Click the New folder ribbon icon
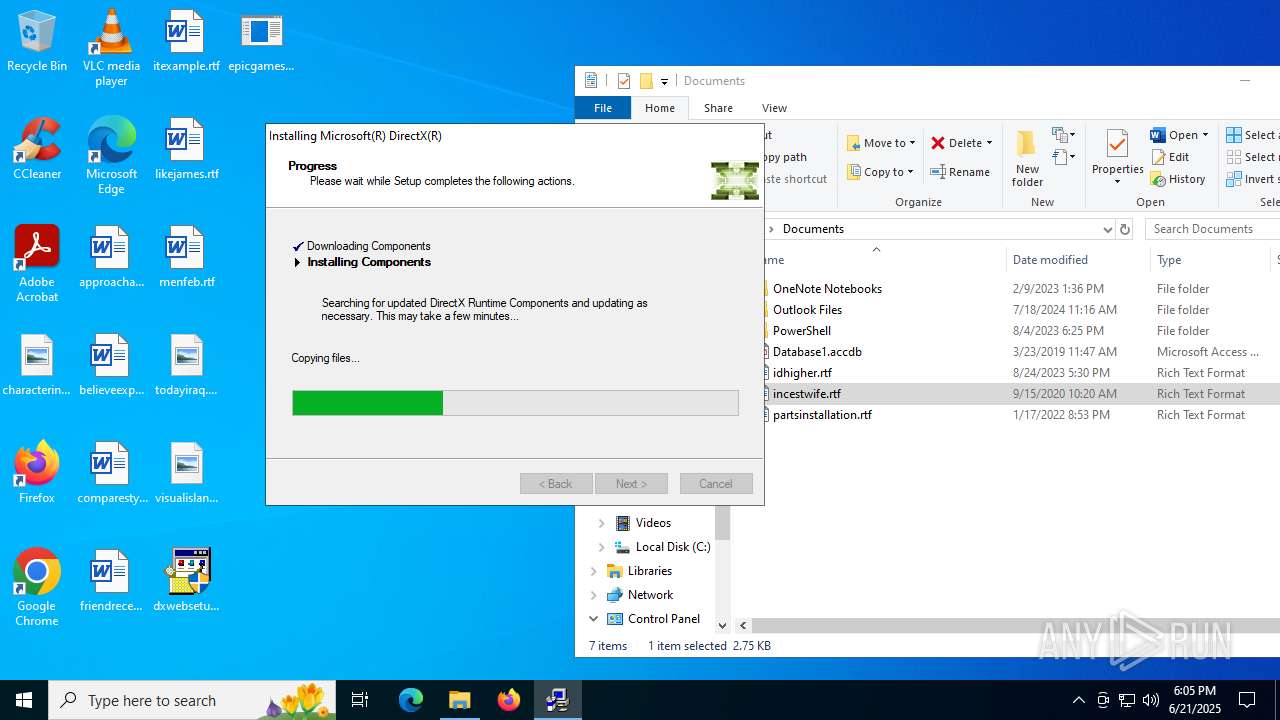 1027,158
